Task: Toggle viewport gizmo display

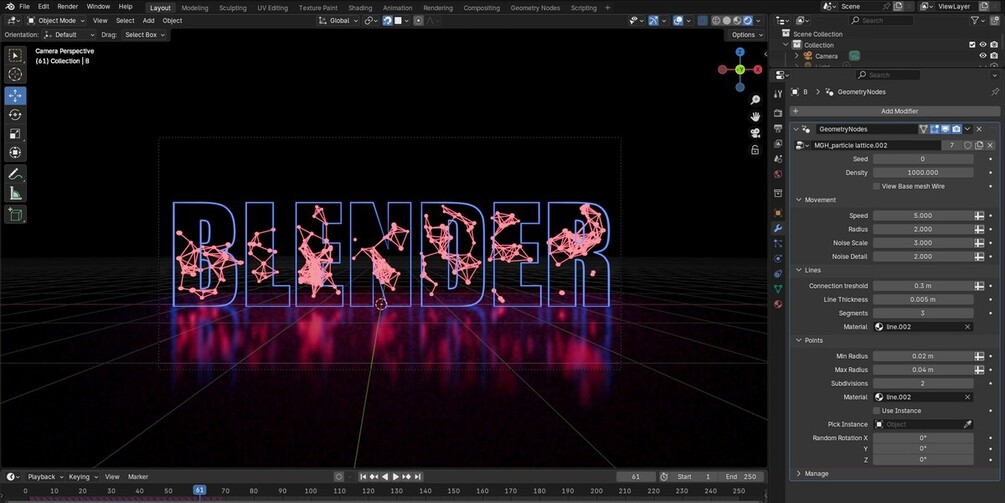Action: point(652,21)
